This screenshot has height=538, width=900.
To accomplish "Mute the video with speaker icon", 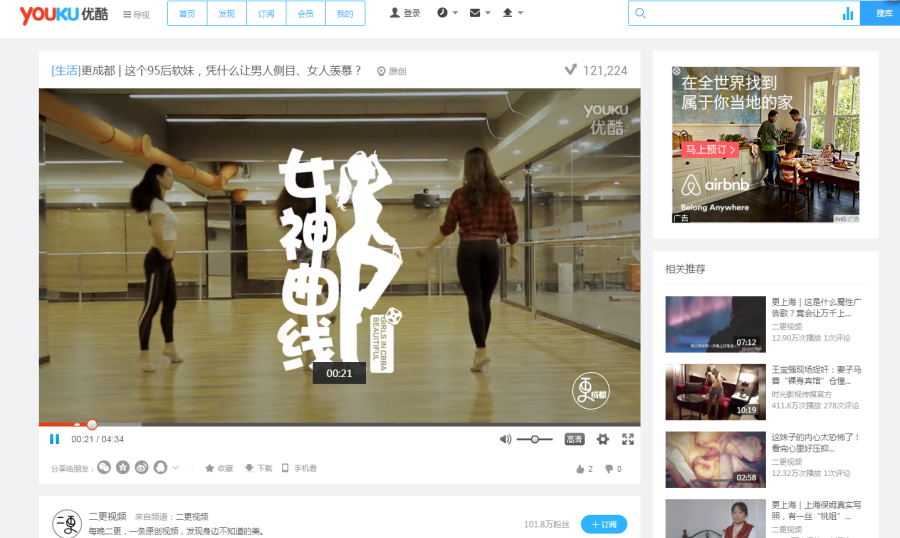I will pyautogui.click(x=505, y=439).
